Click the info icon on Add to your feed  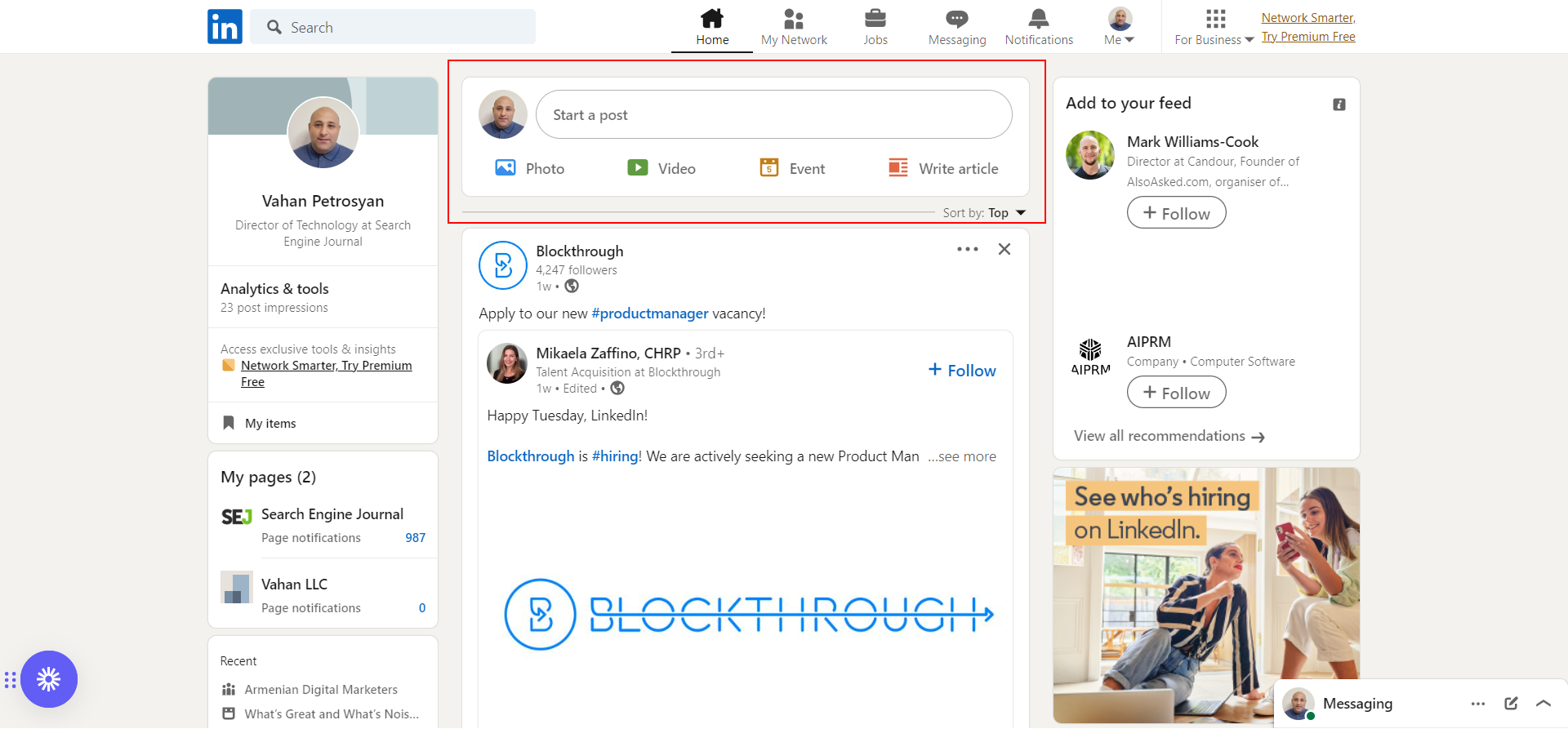(x=1339, y=104)
